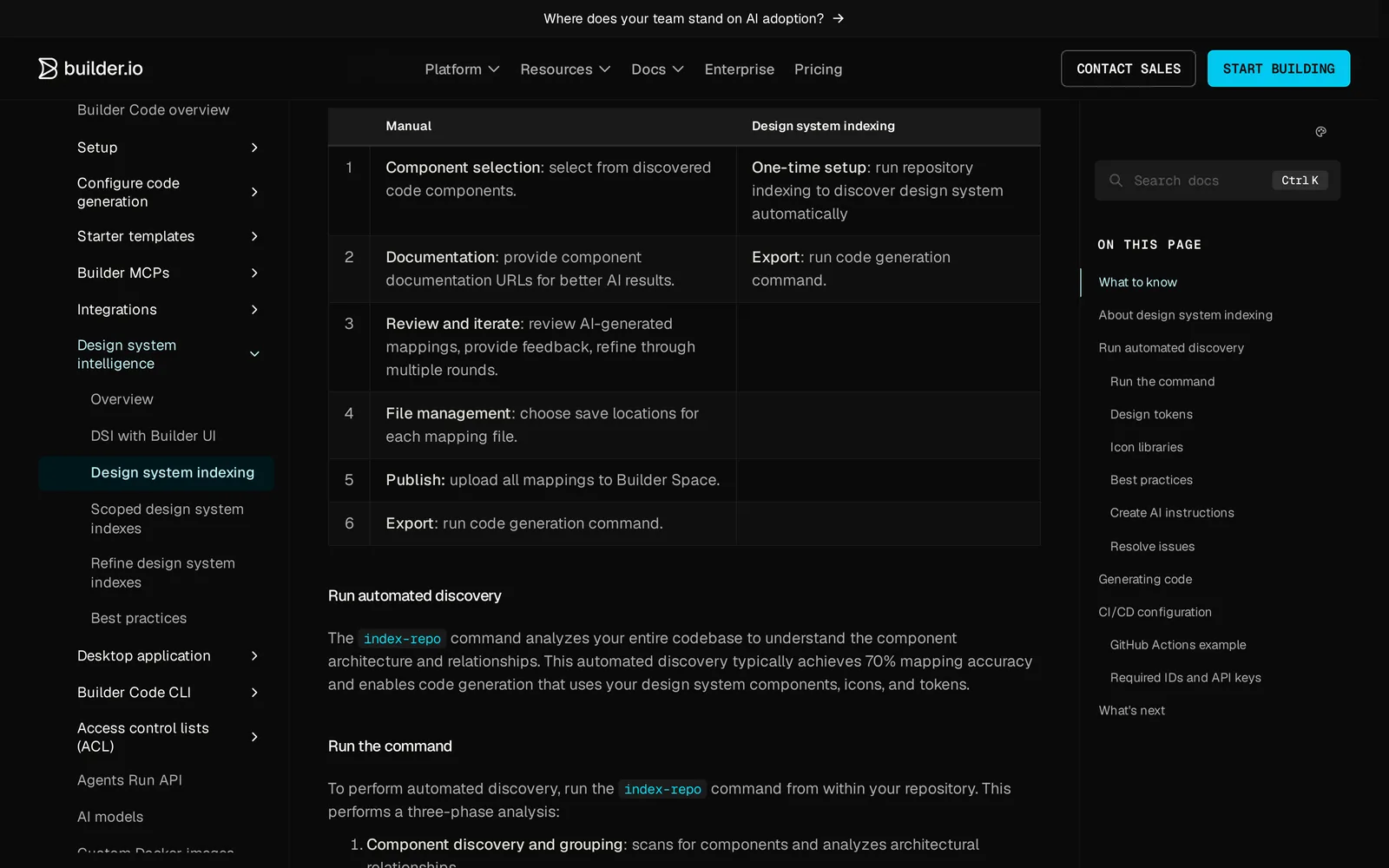The image size is (1389, 868).
Task: Jump to About design system indexing
Action: point(1185,315)
